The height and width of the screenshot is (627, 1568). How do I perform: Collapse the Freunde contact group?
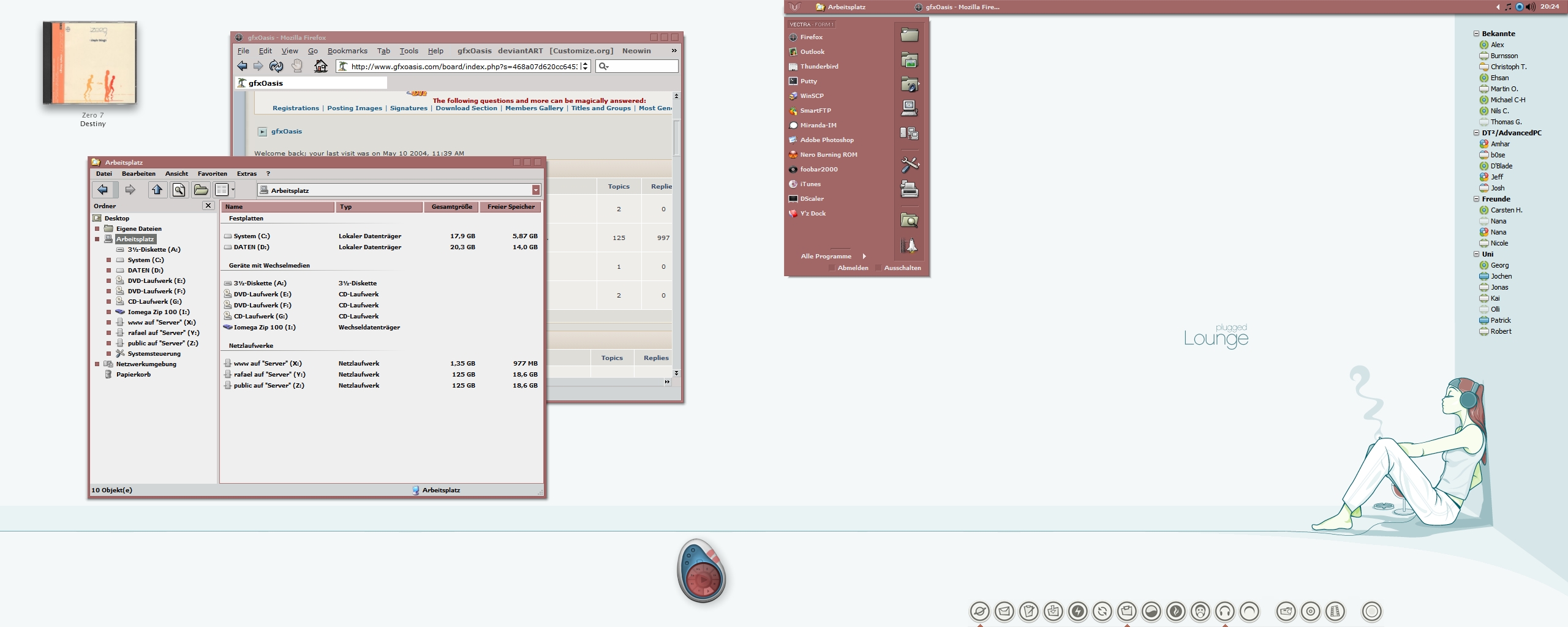click(x=1476, y=199)
